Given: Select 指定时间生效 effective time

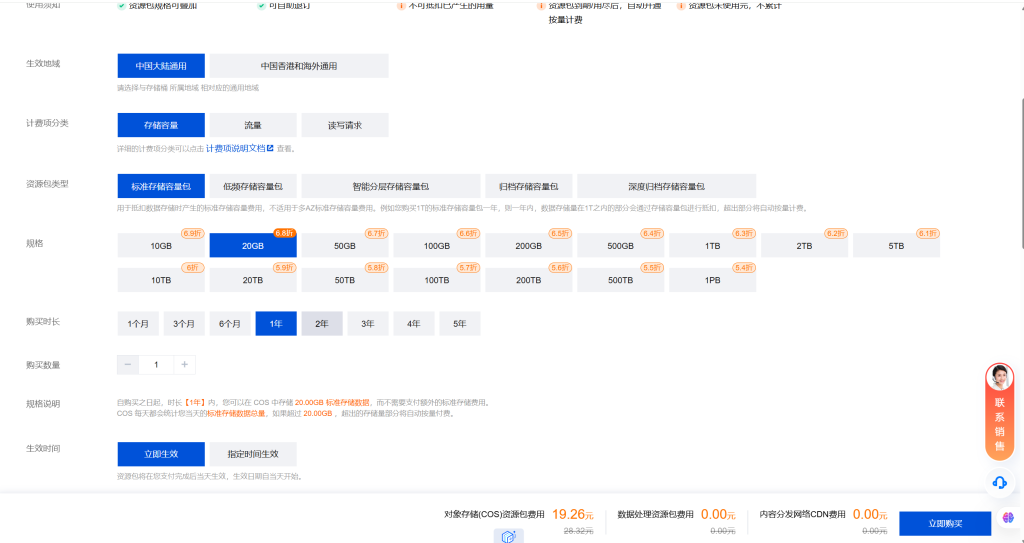Looking at the screenshot, I should tap(253, 454).
